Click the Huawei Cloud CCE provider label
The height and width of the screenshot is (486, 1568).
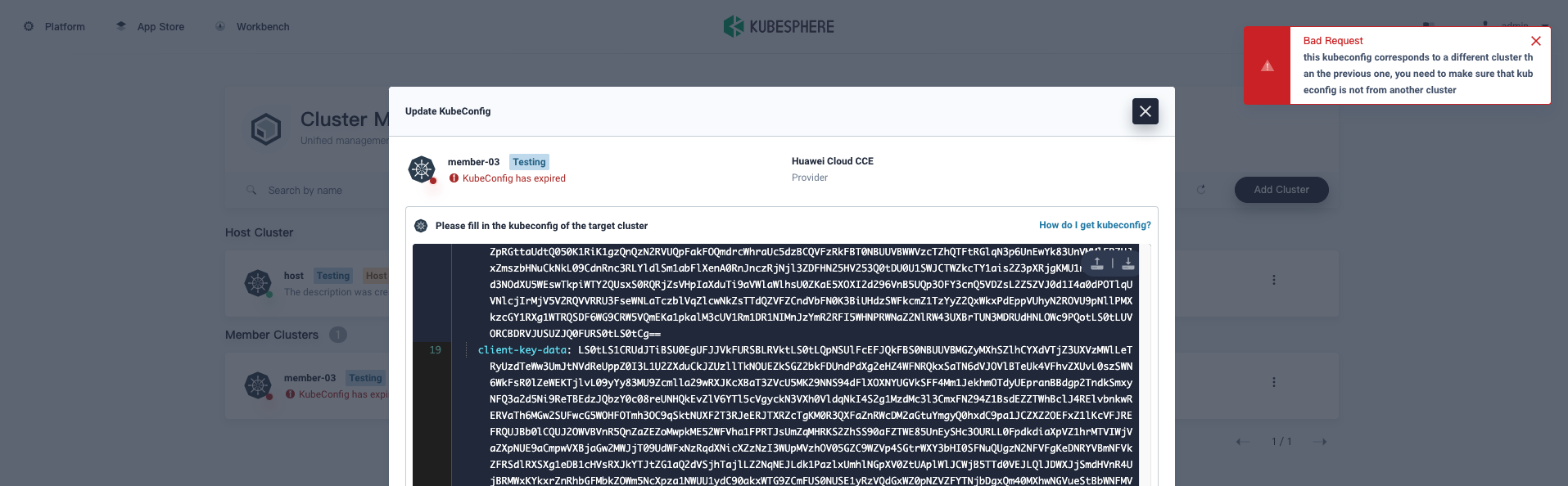(833, 161)
